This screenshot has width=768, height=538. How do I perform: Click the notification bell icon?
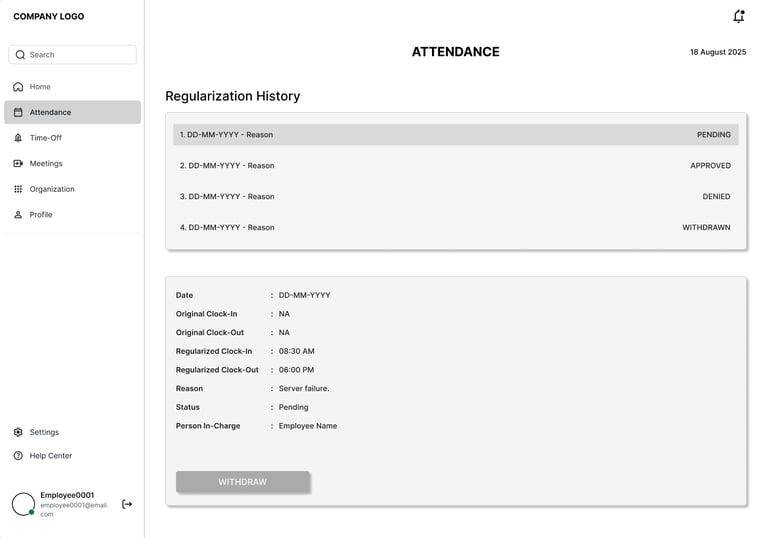point(739,17)
